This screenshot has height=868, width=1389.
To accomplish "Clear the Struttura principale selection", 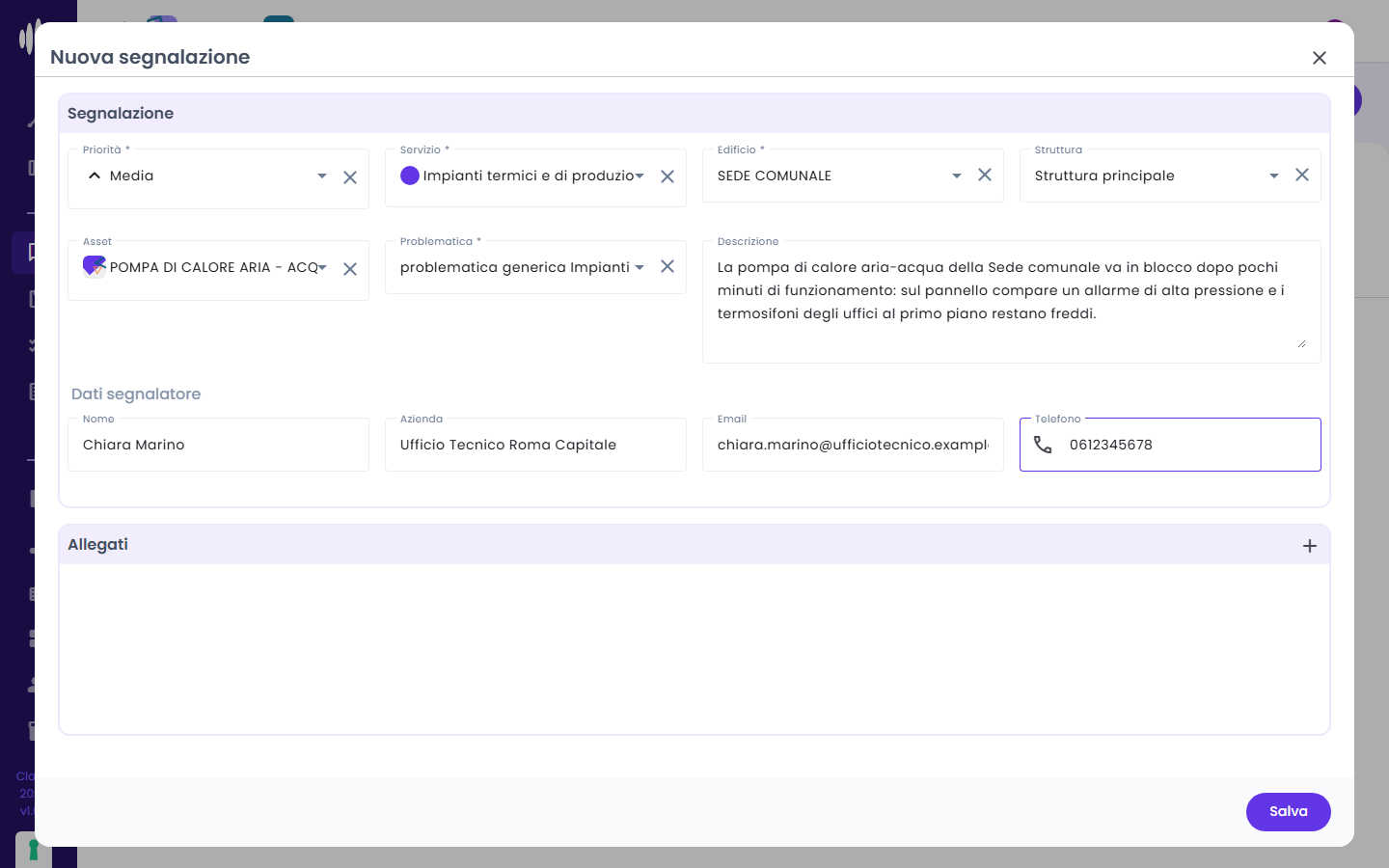I will [1302, 175].
